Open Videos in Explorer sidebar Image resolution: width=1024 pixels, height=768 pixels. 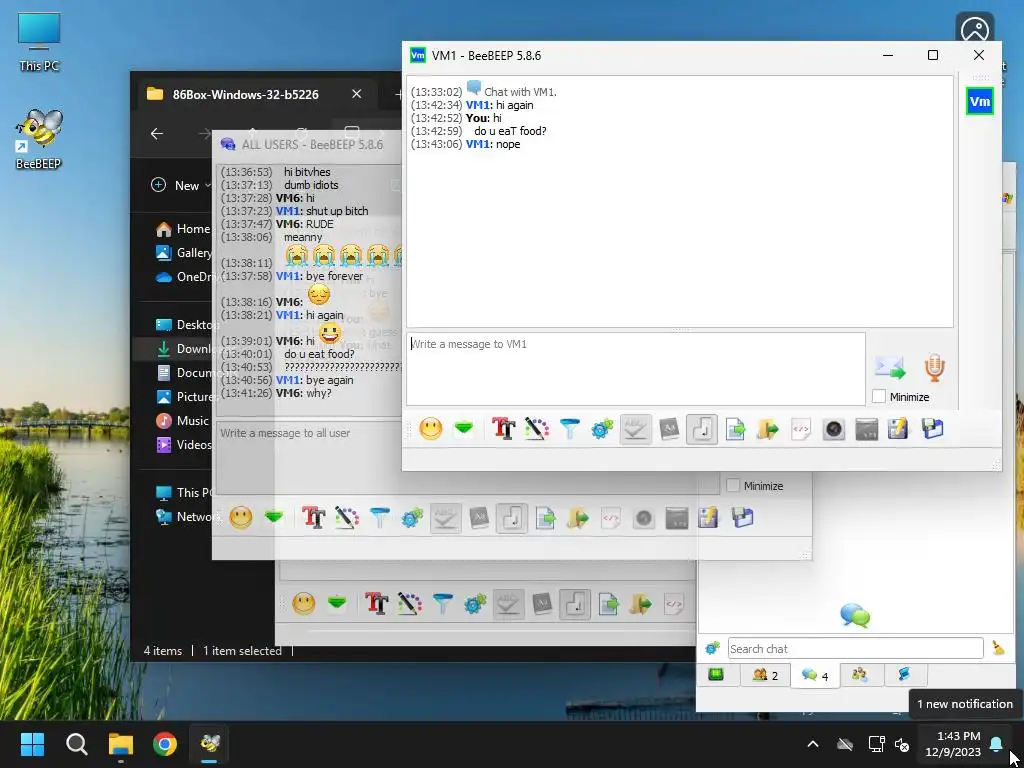tap(184, 445)
